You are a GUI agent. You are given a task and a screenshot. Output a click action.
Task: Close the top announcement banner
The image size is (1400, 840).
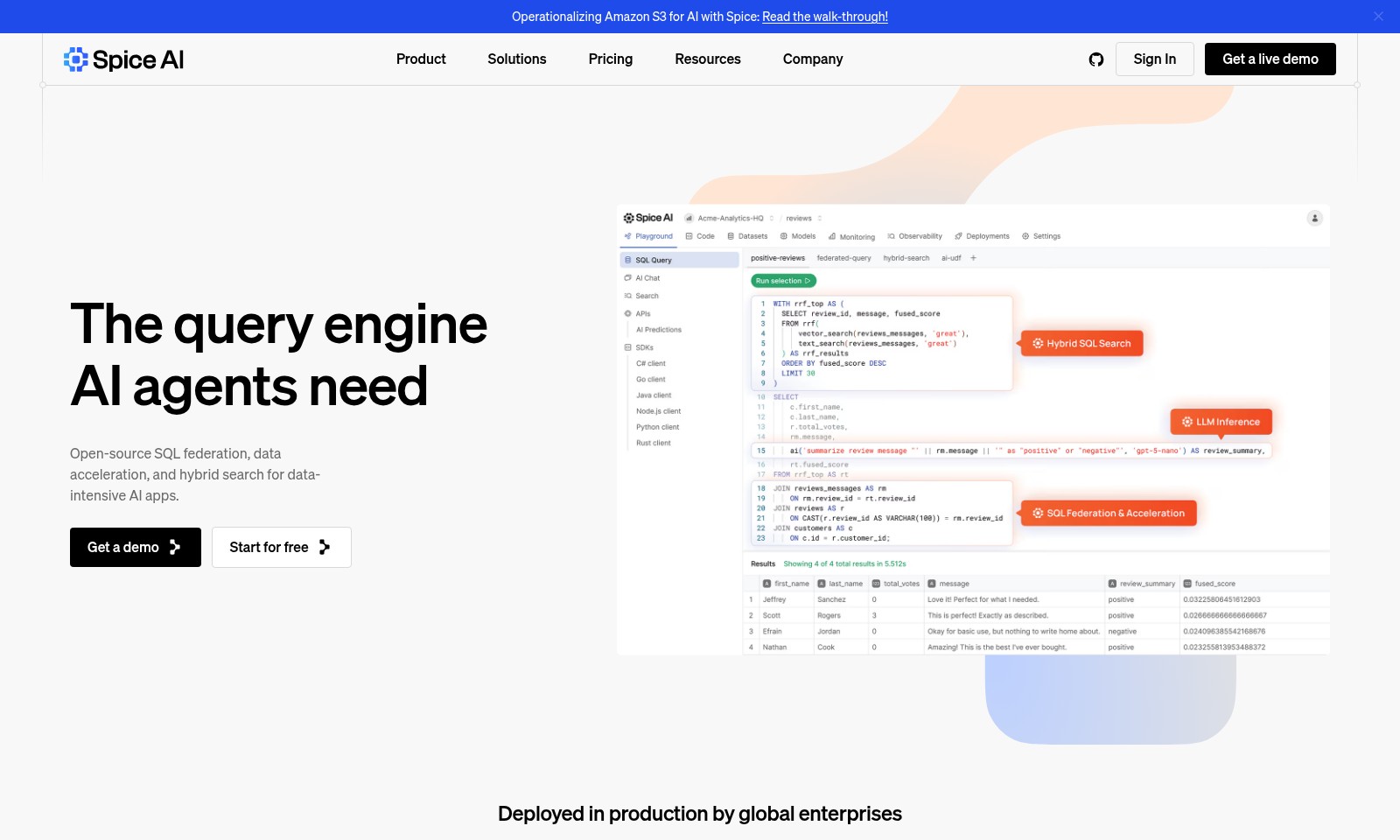tap(1378, 17)
